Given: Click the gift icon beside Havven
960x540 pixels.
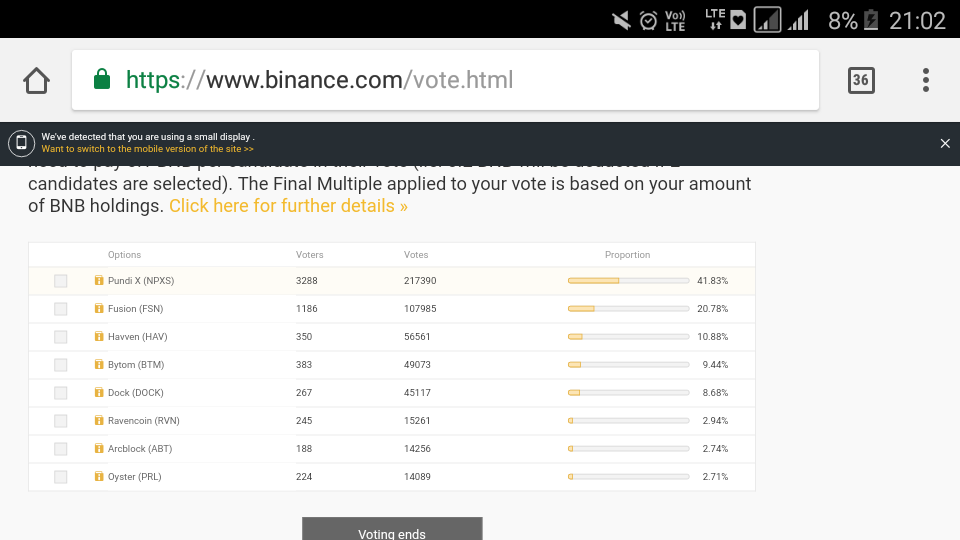Looking at the screenshot, I should point(99,337).
